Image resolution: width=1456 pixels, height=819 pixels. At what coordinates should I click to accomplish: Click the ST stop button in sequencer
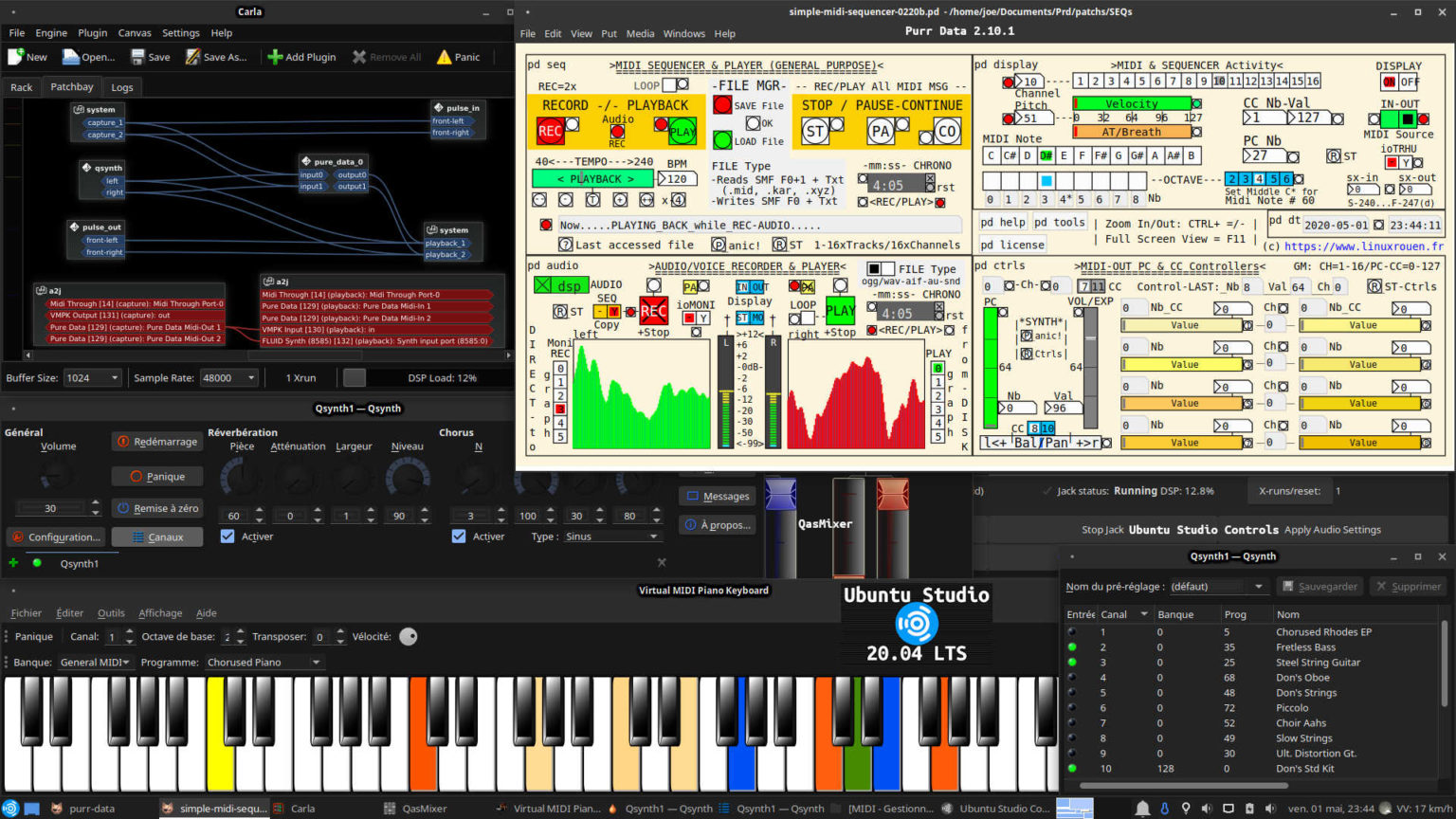click(x=815, y=131)
